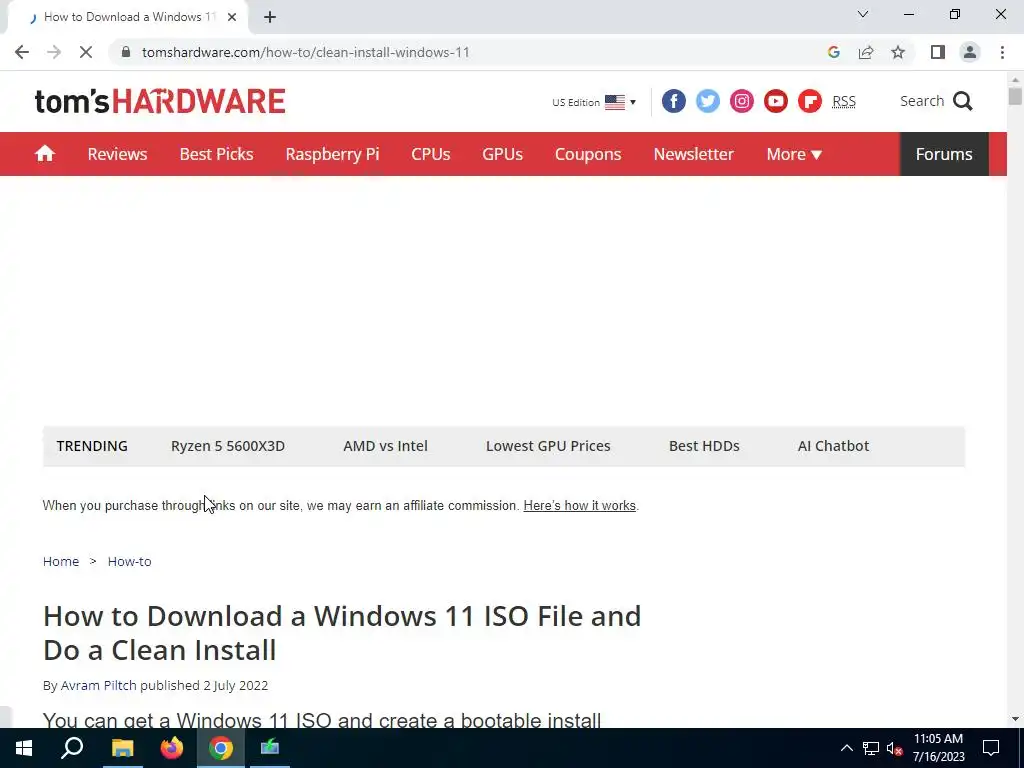Open the US Edition dropdown
1024x768 pixels.
pyautogui.click(x=594, y=102)
